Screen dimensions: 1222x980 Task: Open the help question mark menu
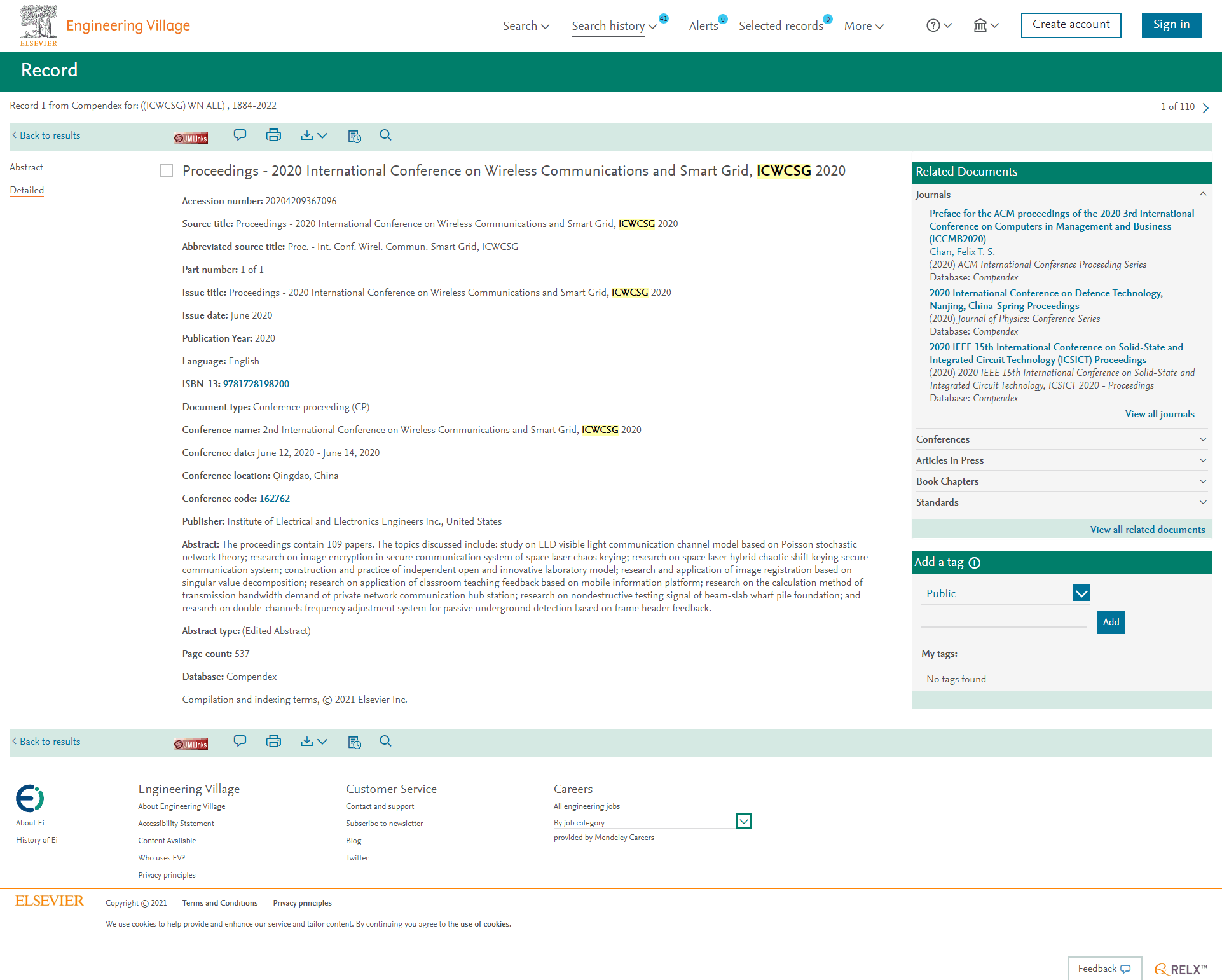[x=938, y=25]
